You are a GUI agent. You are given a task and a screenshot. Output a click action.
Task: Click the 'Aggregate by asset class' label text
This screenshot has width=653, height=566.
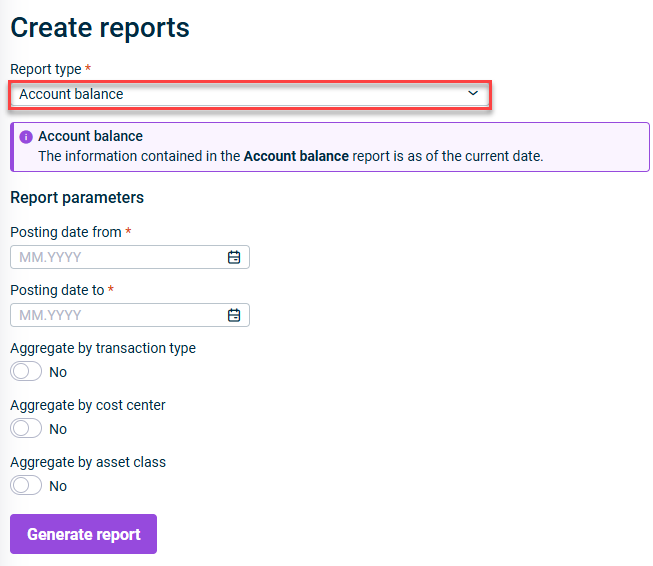88,462
